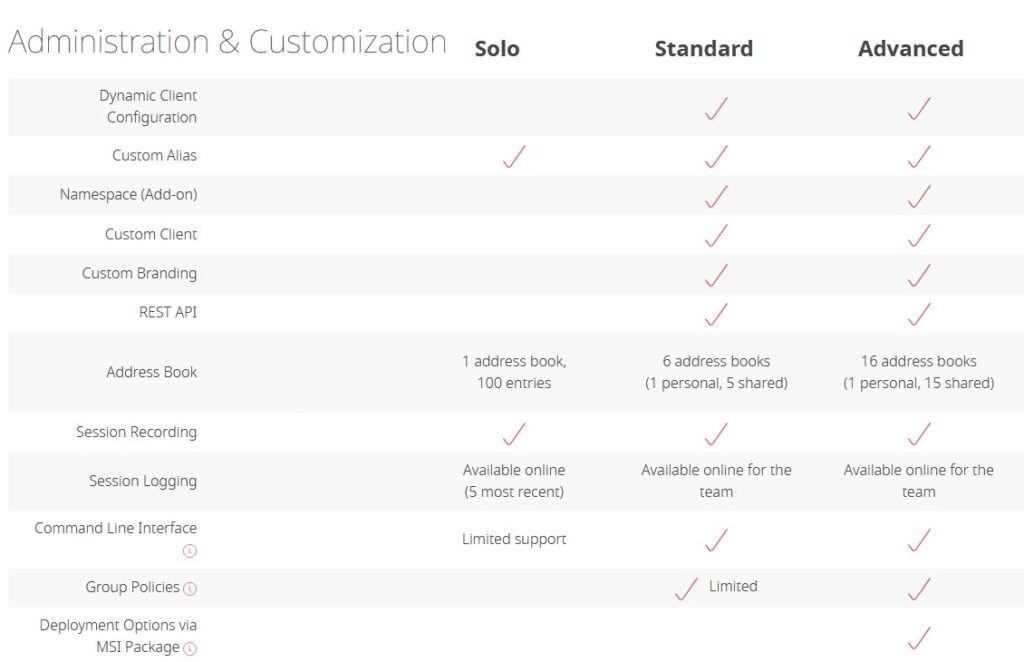Click the Administration & Customization heading
This screenshot has height=662, width=1024.
(x=227, y=42)
